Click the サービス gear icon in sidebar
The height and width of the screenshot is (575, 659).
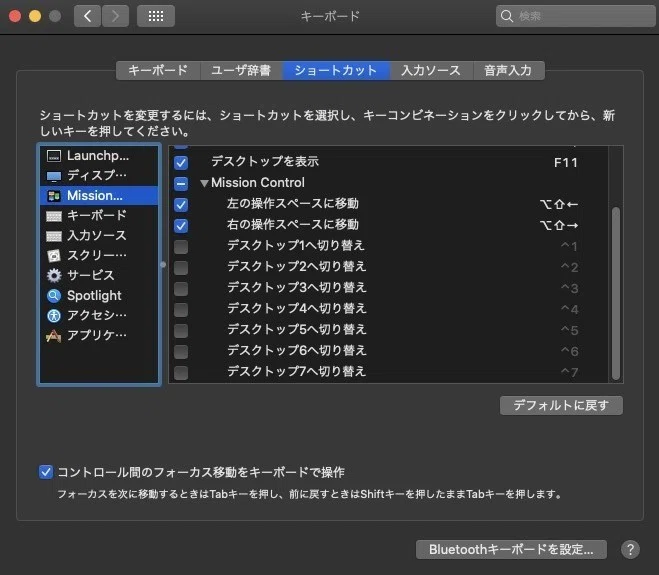click(54, 275)
